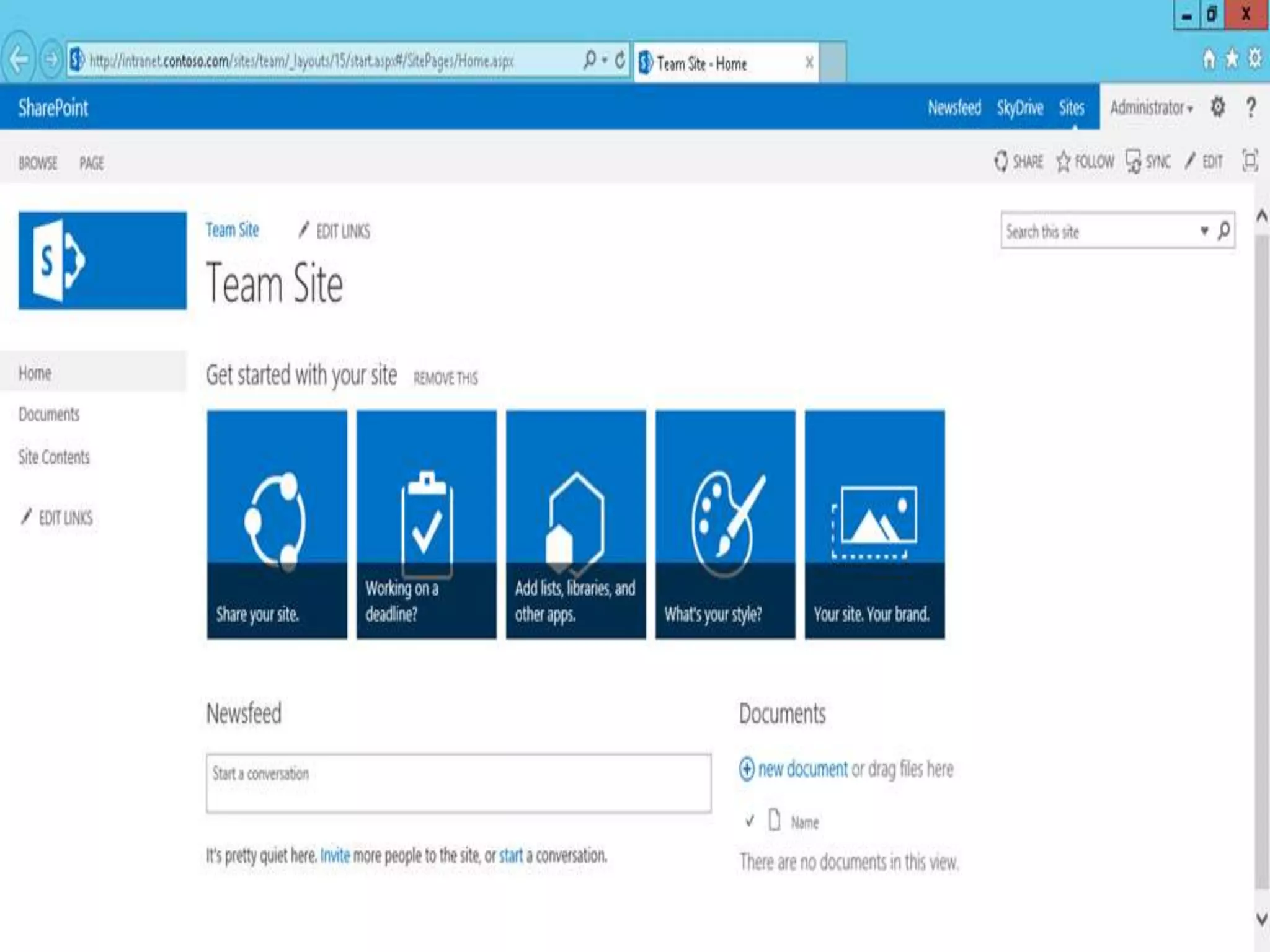Click REMOVE THIS next to Get started
1270x952 pixels.
coord(445,378)
